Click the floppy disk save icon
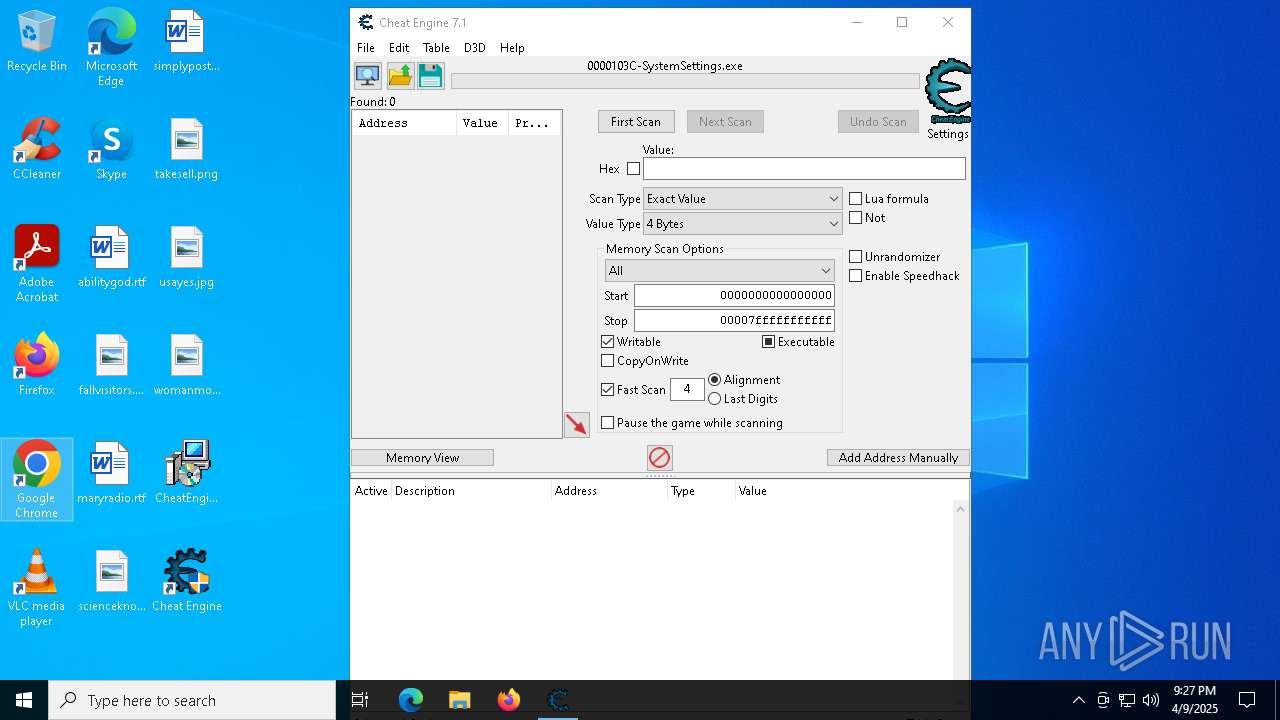Viewport: 1280px width, 720px height. tap(431, 76)
